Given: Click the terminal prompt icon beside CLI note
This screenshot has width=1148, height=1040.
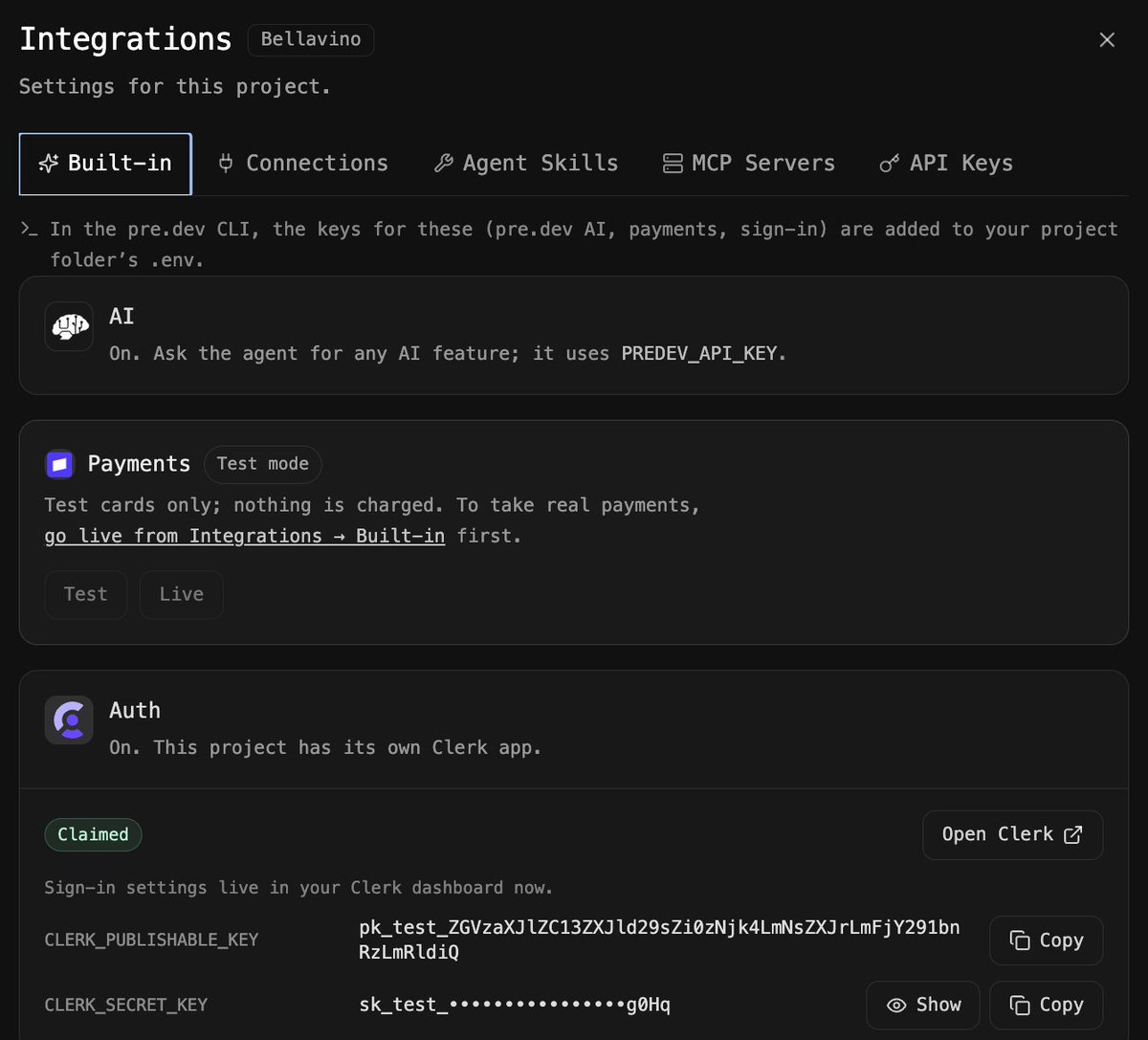Looking at the screenshot, I should tap(30, 229).
